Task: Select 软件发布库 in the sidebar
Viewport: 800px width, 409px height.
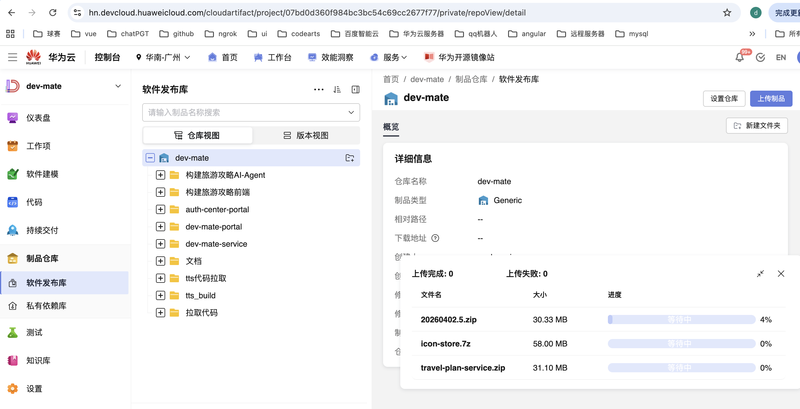Action: pos(64,283)
